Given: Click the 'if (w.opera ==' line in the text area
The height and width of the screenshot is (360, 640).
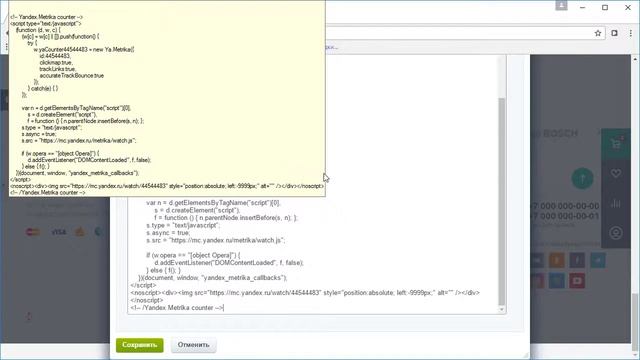Looking at the screenshot, I should point(193,256).
